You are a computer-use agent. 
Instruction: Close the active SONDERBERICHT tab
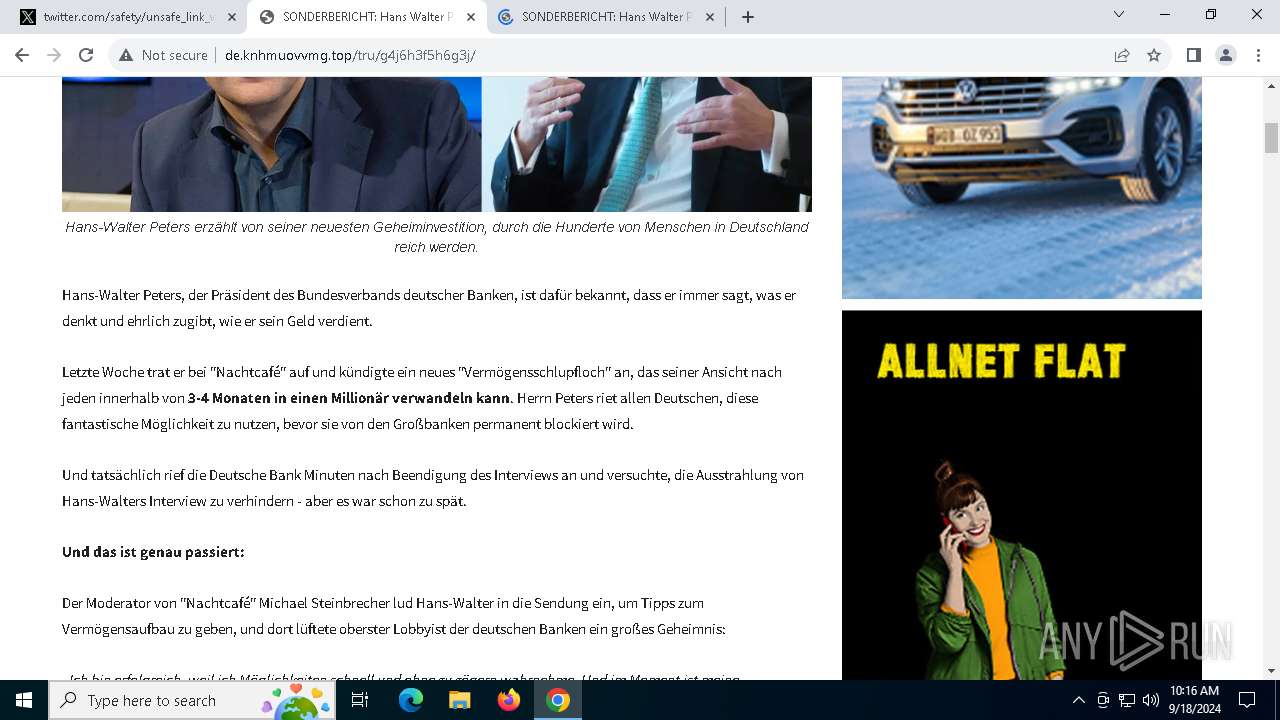tap(471, 17)
